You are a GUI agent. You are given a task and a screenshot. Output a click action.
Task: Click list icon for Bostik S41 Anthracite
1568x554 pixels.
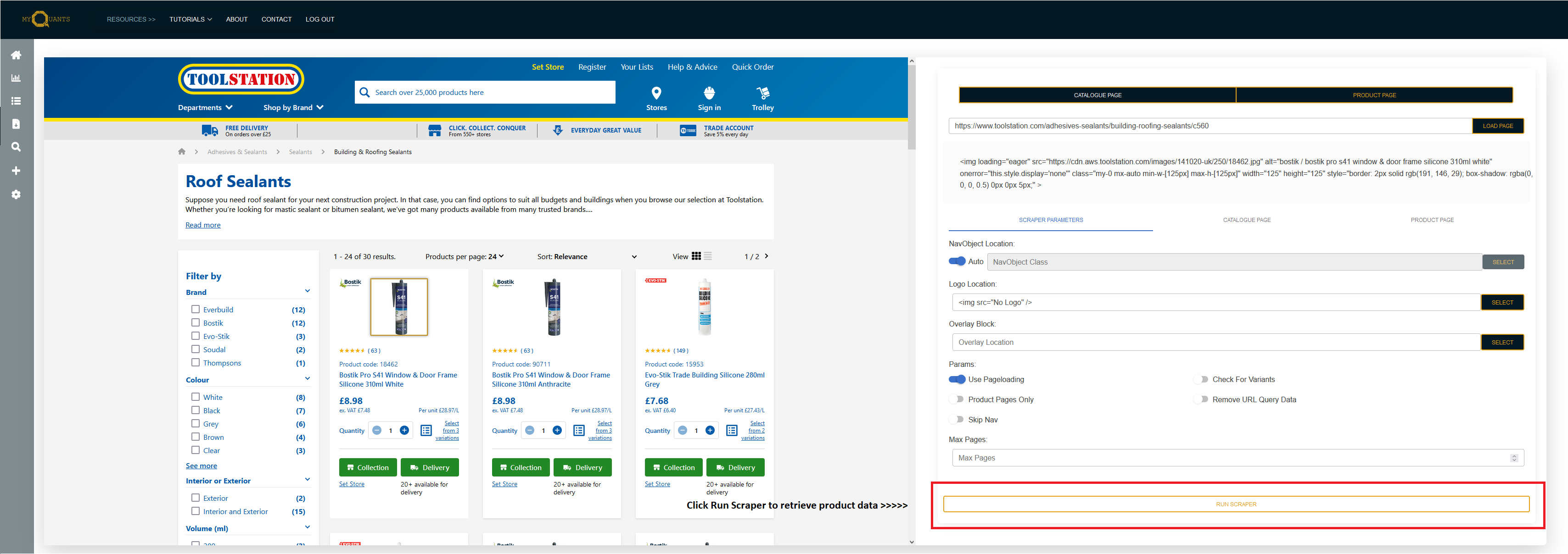point(579,431)
